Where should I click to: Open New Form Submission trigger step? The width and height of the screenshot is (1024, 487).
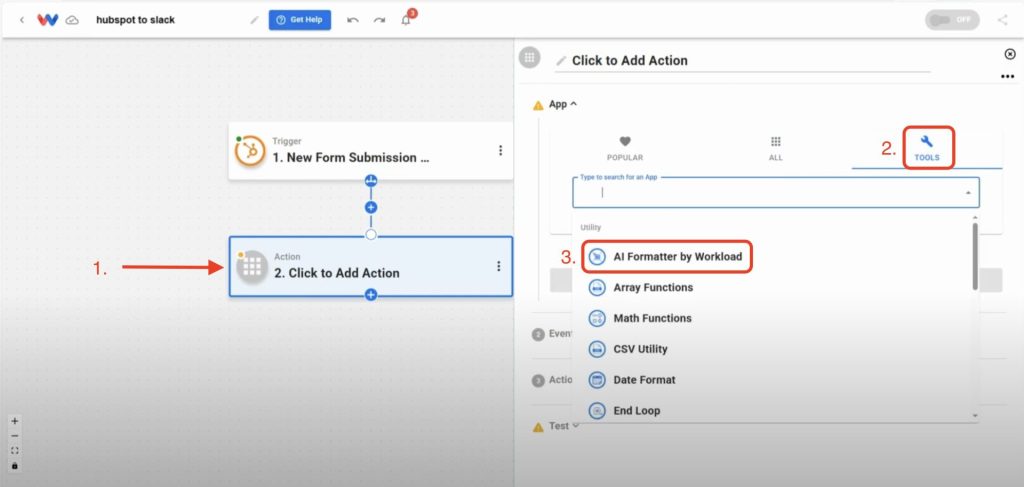tap(370, 151)
